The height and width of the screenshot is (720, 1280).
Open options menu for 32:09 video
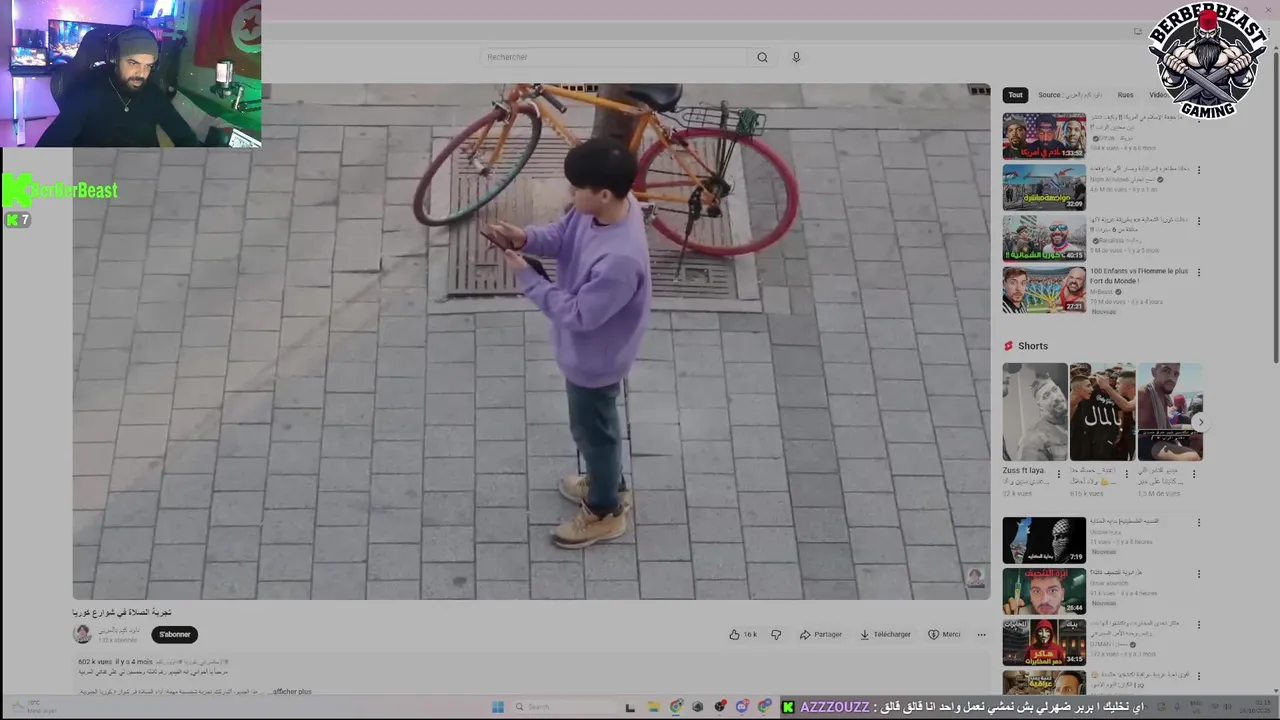[x=1199, y=170]
